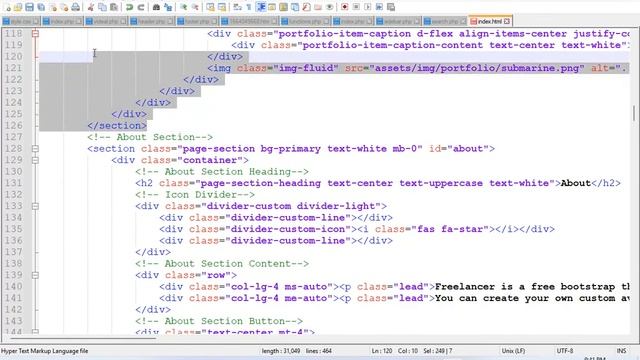The height and width of the screenshot is (360, 640).
Task: Close the index.html tab
Action: [x=507, y=21]
